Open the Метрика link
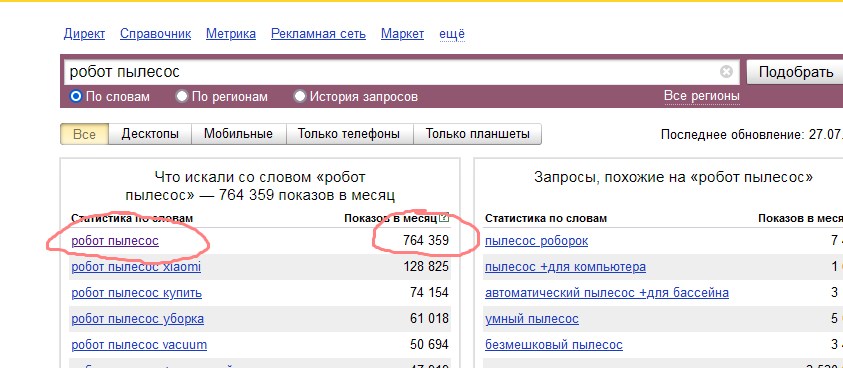Viewport: 843px width, 368px height. [x=231, y=34]
